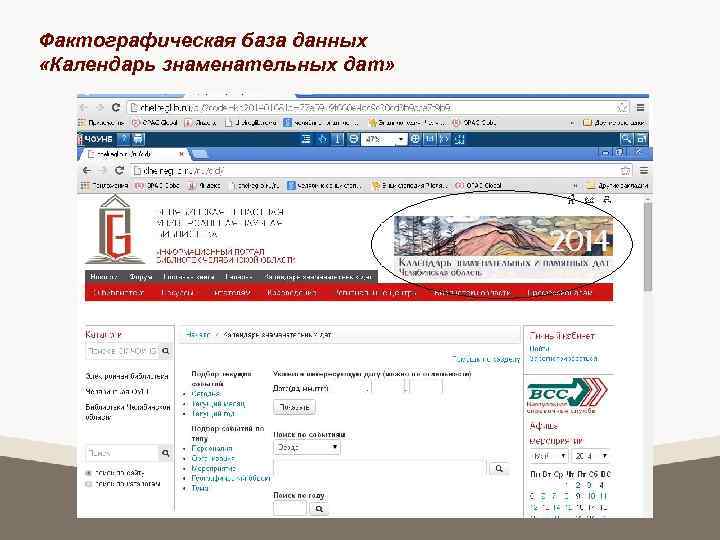Click the Приложения apps icon in inner bookmarks

click(x=84, y=186)
